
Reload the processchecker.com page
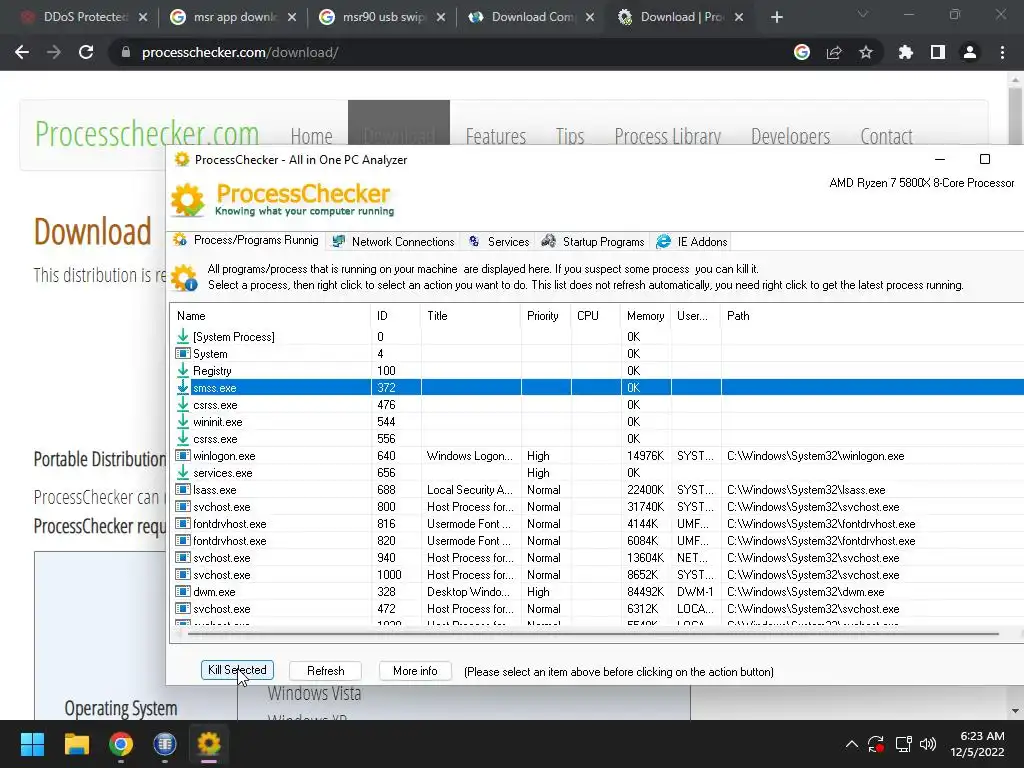click(86, 52)
